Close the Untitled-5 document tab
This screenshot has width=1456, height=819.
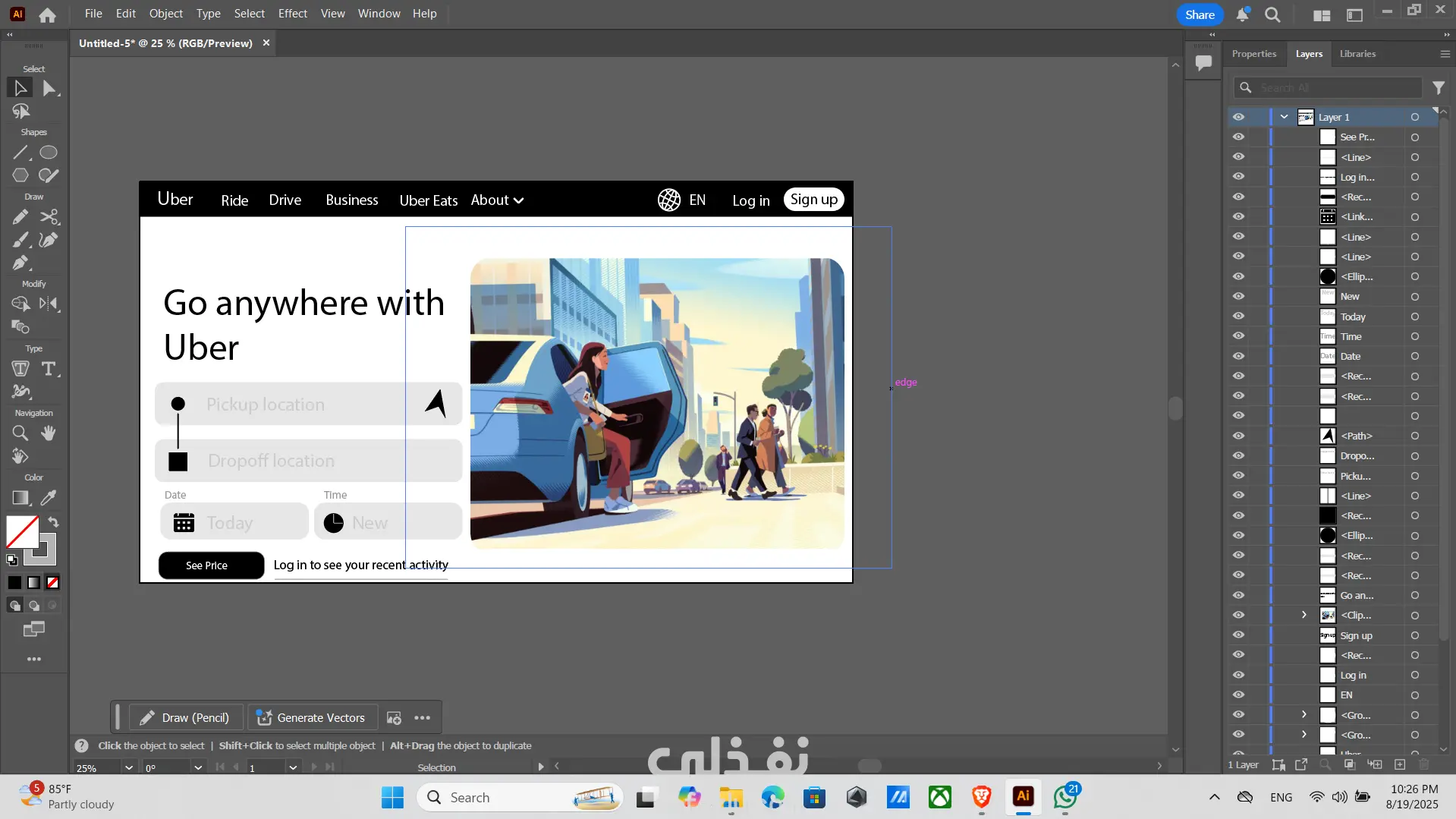[266, 43]
